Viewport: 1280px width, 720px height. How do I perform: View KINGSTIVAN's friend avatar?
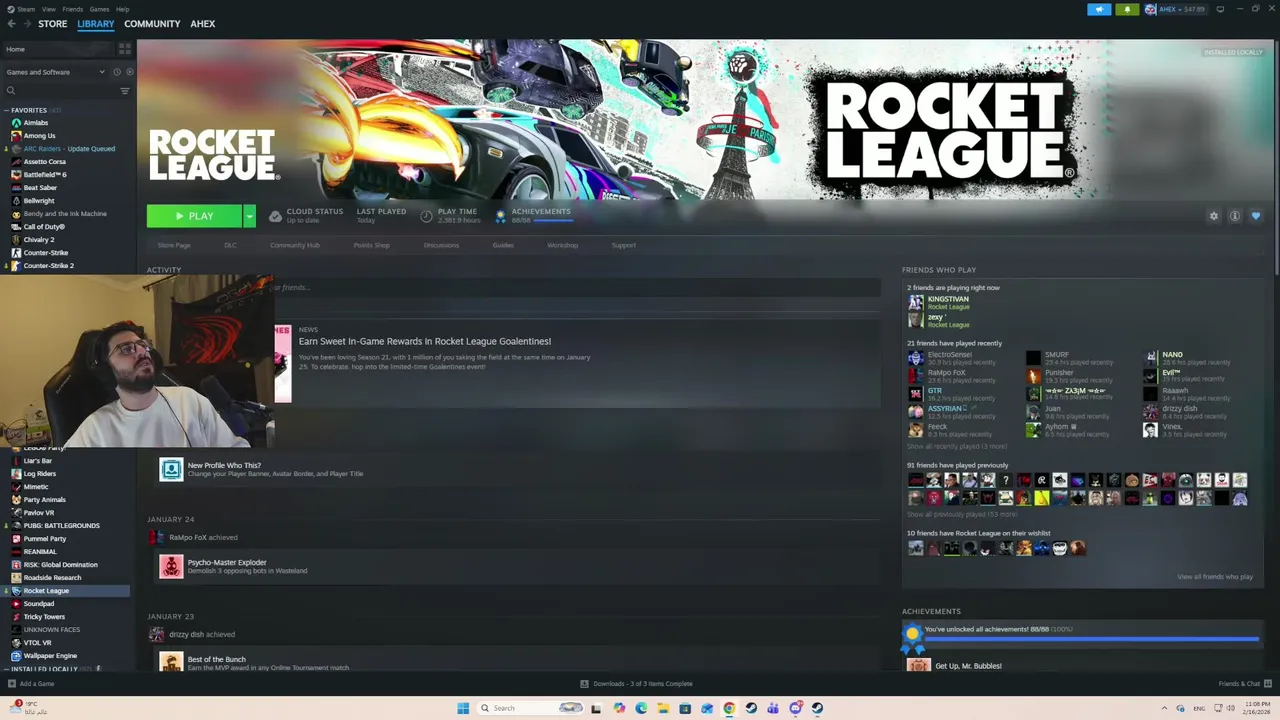click(916, 302)
